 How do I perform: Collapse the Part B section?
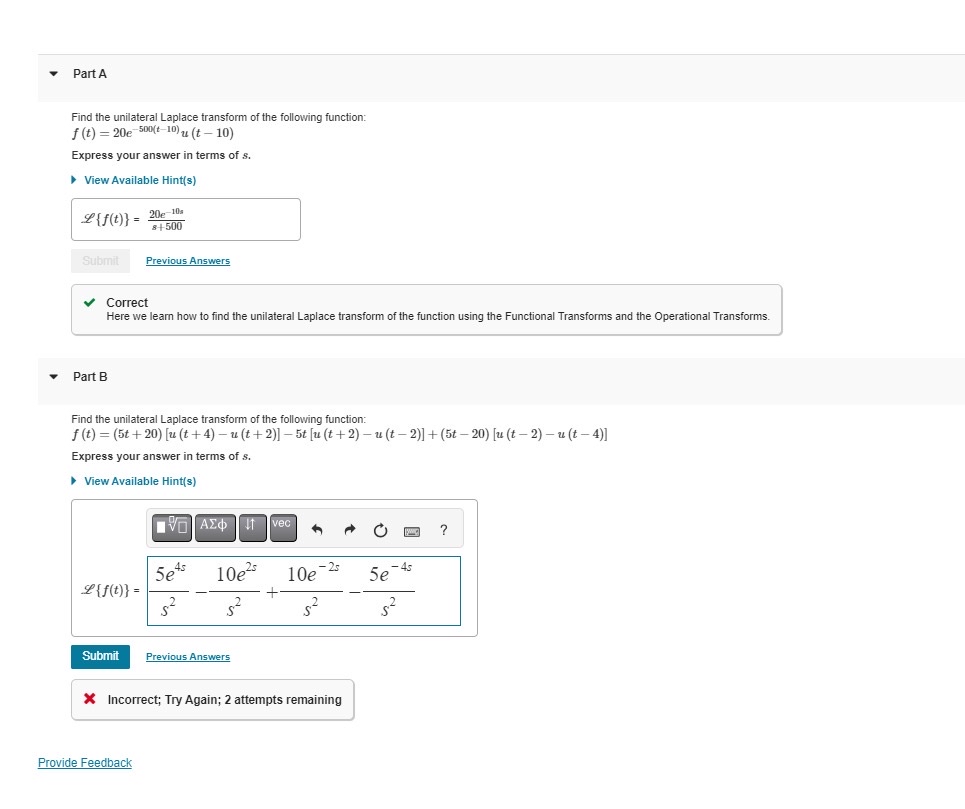click(52, 377)
